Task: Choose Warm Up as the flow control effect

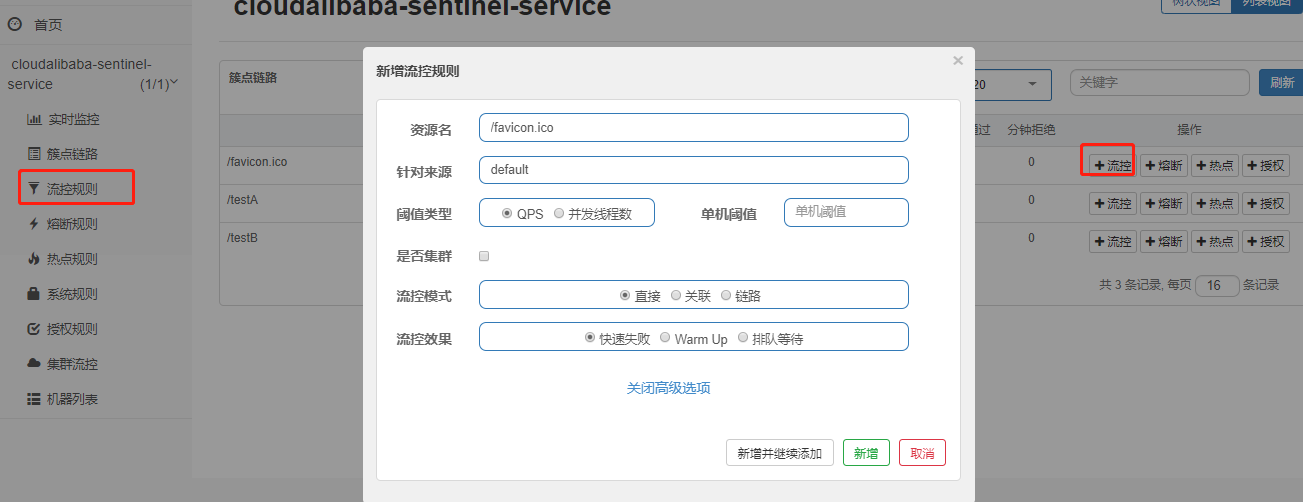Action: (x=665, y=338)
